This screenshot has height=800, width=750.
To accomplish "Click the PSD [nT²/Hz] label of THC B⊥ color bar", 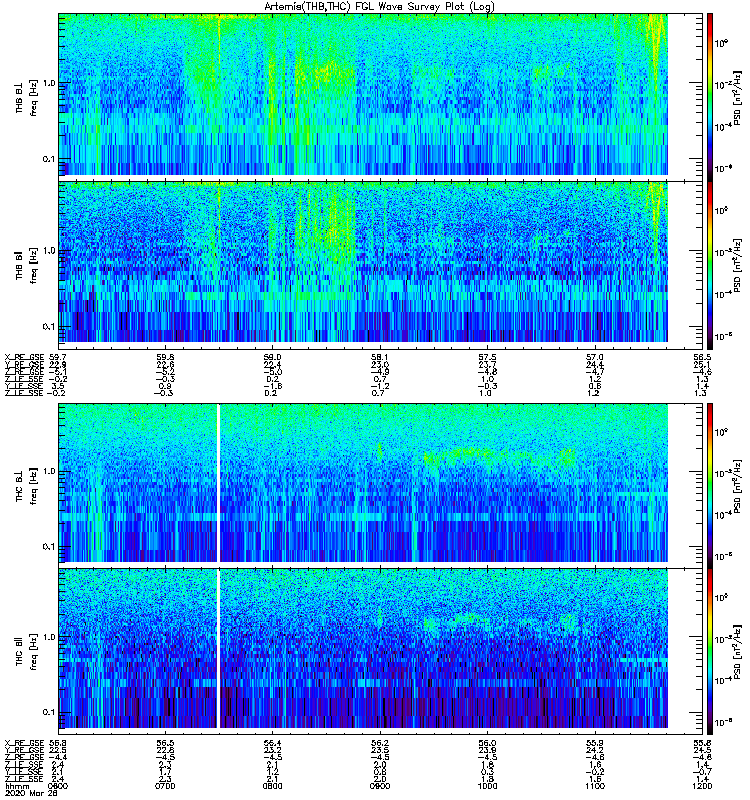I will pyautogui.click(x=737, y=486).
